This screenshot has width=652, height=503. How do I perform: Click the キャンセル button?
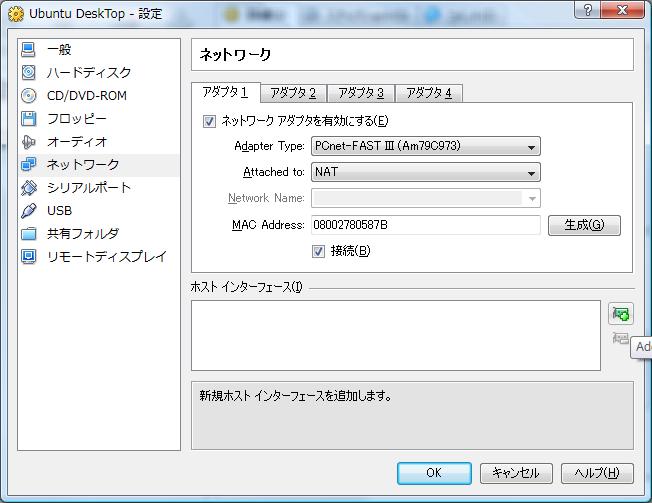(x=516, y=473)
